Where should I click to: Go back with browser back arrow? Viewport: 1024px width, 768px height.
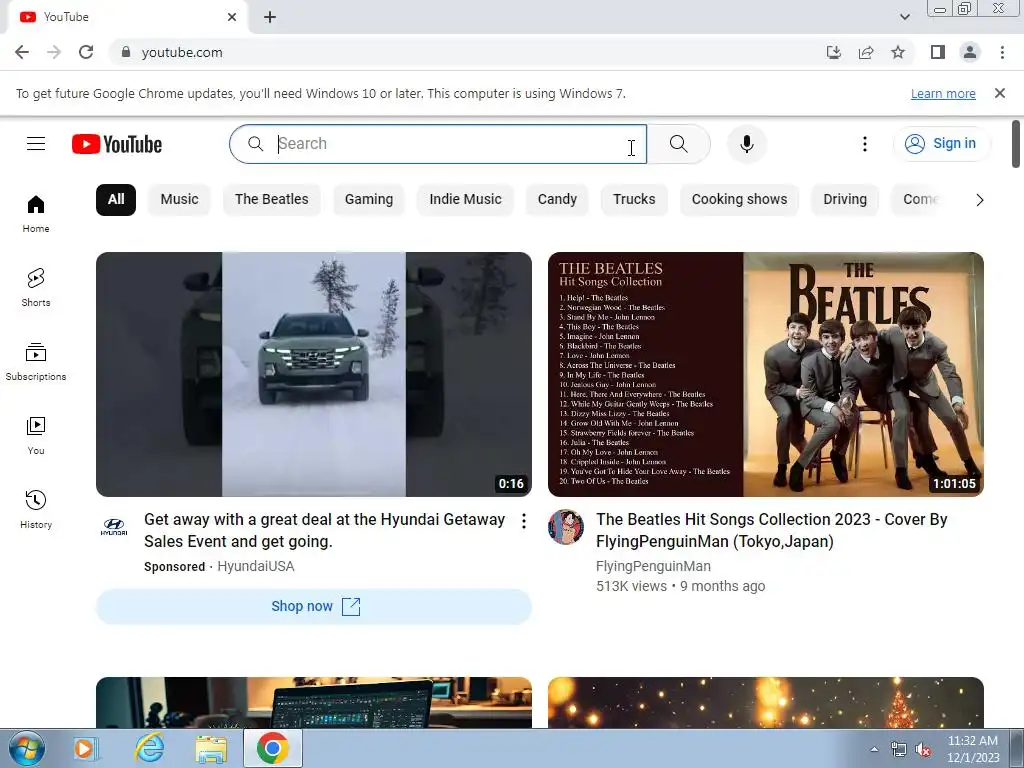(x=22, y=52)
